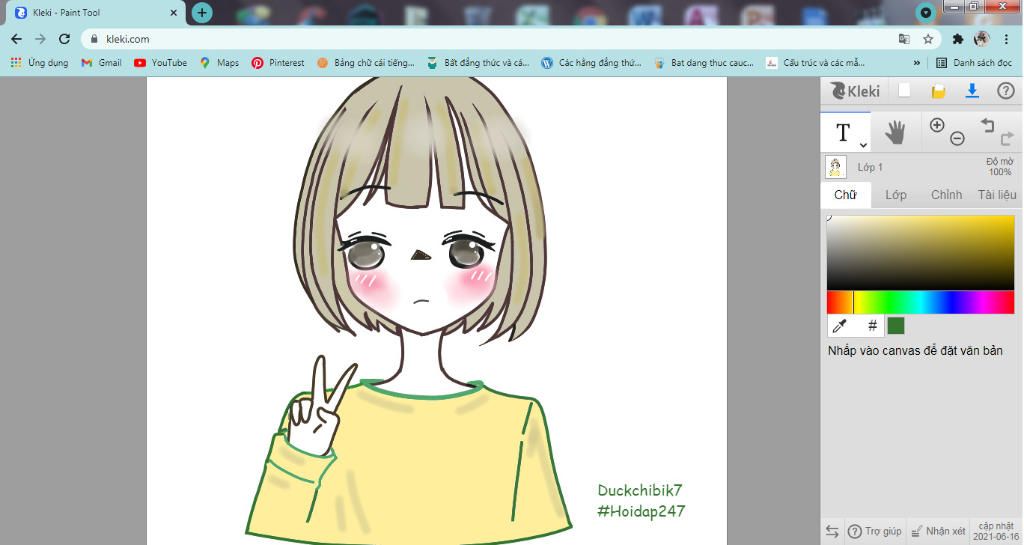The height and width of the screenshot is (545, 1024).
Task: Go back in the browser
Action: 16,39
